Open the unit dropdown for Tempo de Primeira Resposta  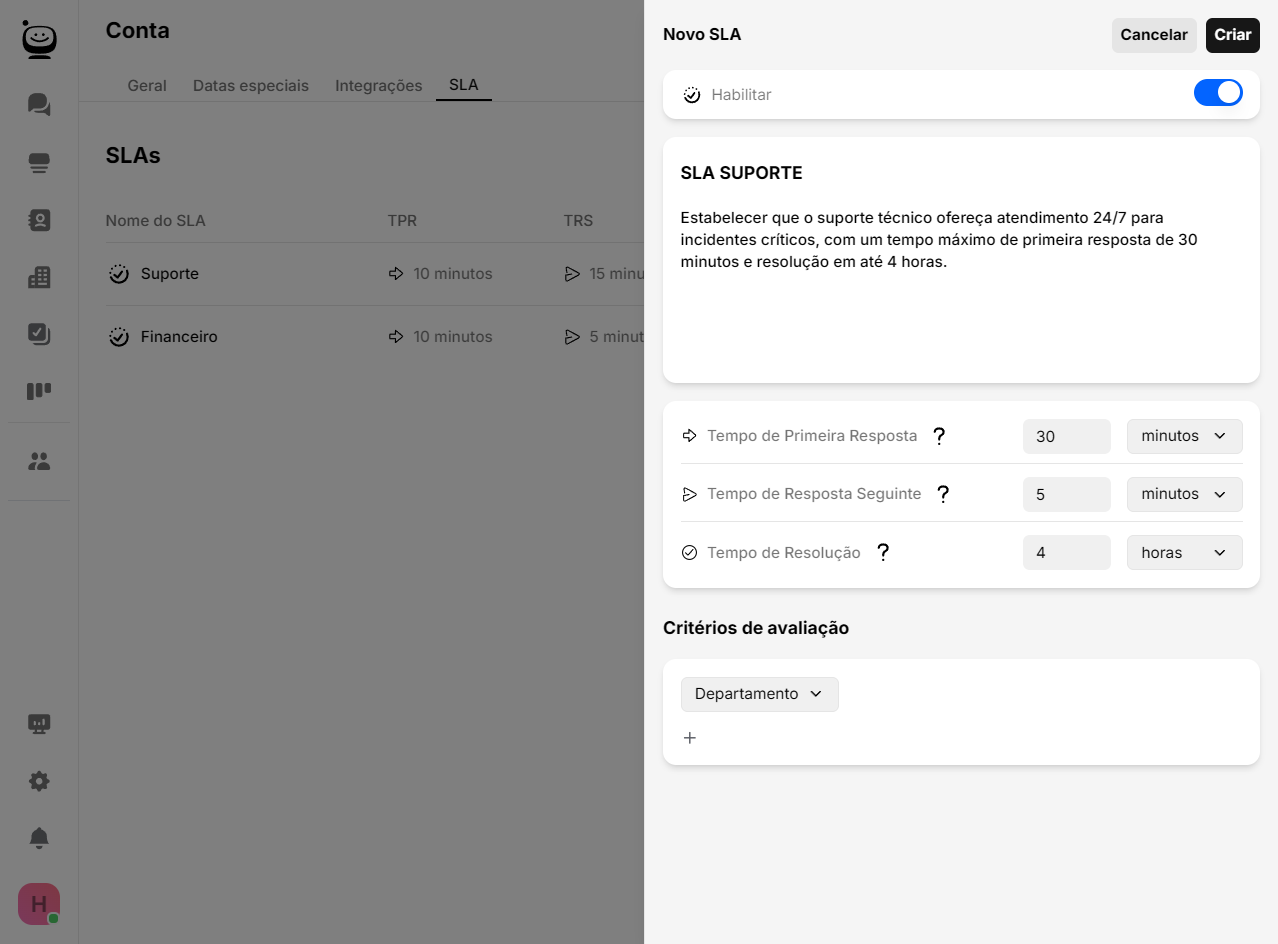click(x=1184, y=436)
